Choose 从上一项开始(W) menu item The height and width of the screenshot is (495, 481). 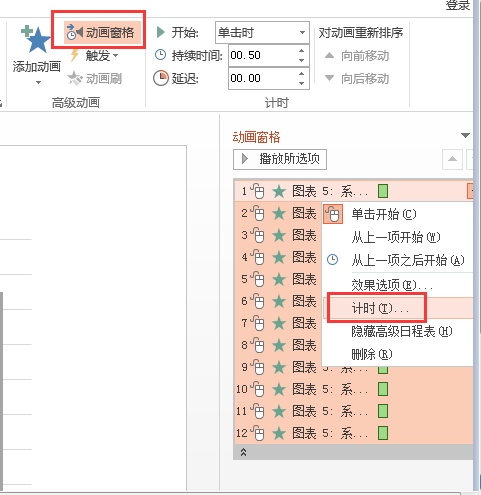coord(398,237)
